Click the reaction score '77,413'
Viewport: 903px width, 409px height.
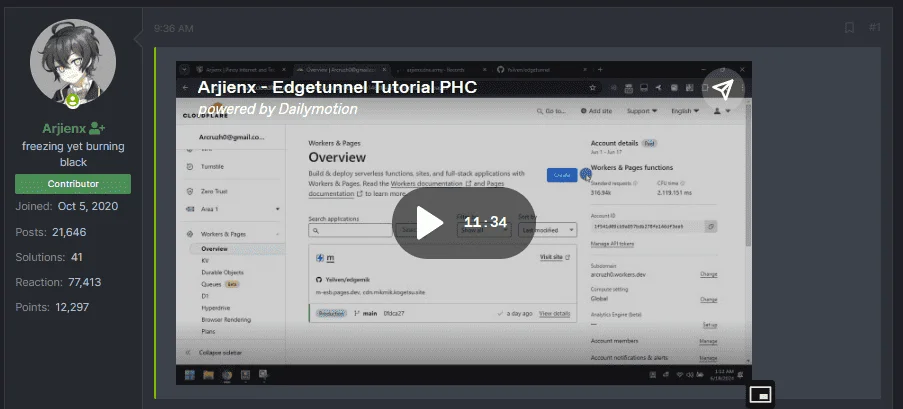click(85, 282)
